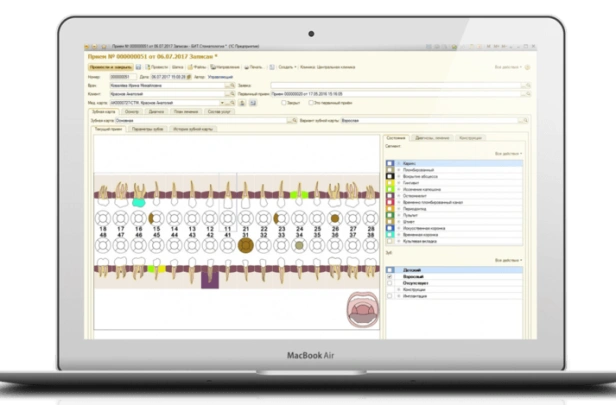The width and height of the screenshot is (616, 405).
Task: Toggle the Взрослый checkbox
Action: pos(390,276)
